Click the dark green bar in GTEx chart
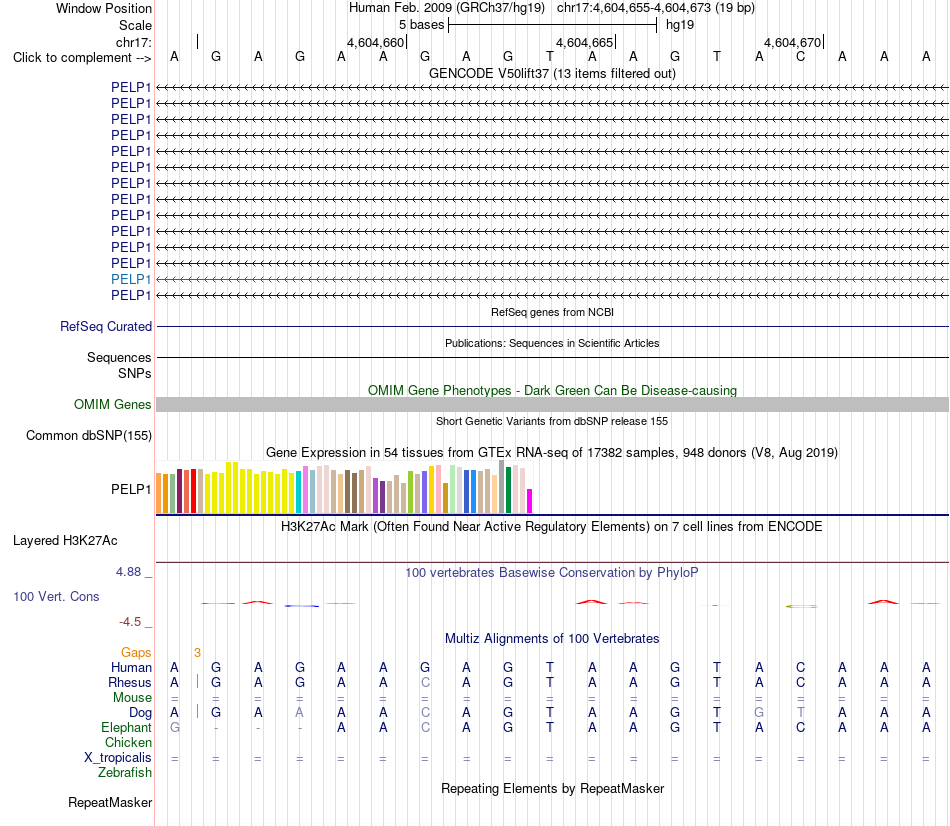Screen dimensions: 950x826 [x=508, y=490]
